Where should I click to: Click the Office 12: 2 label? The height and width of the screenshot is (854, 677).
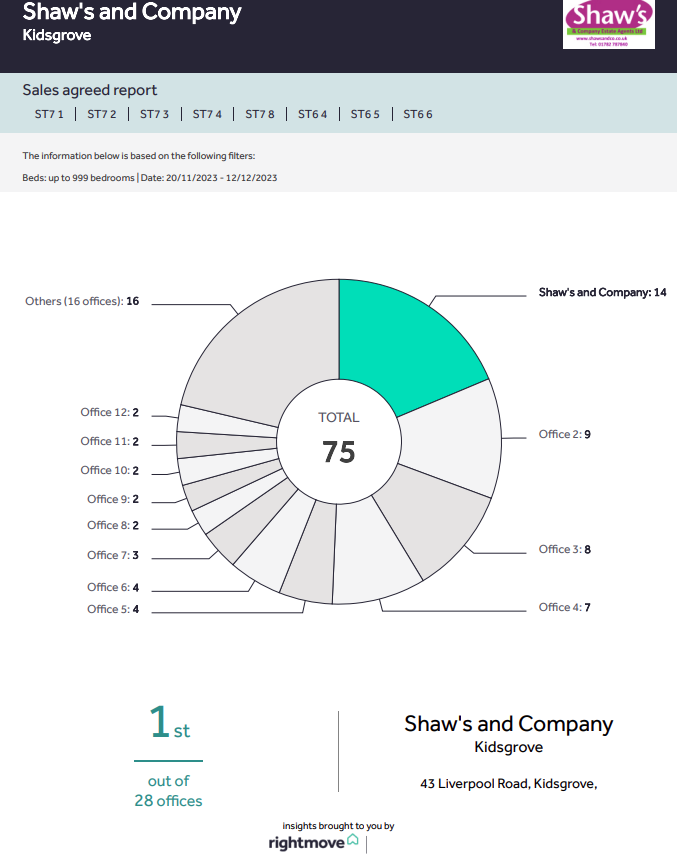109,412
